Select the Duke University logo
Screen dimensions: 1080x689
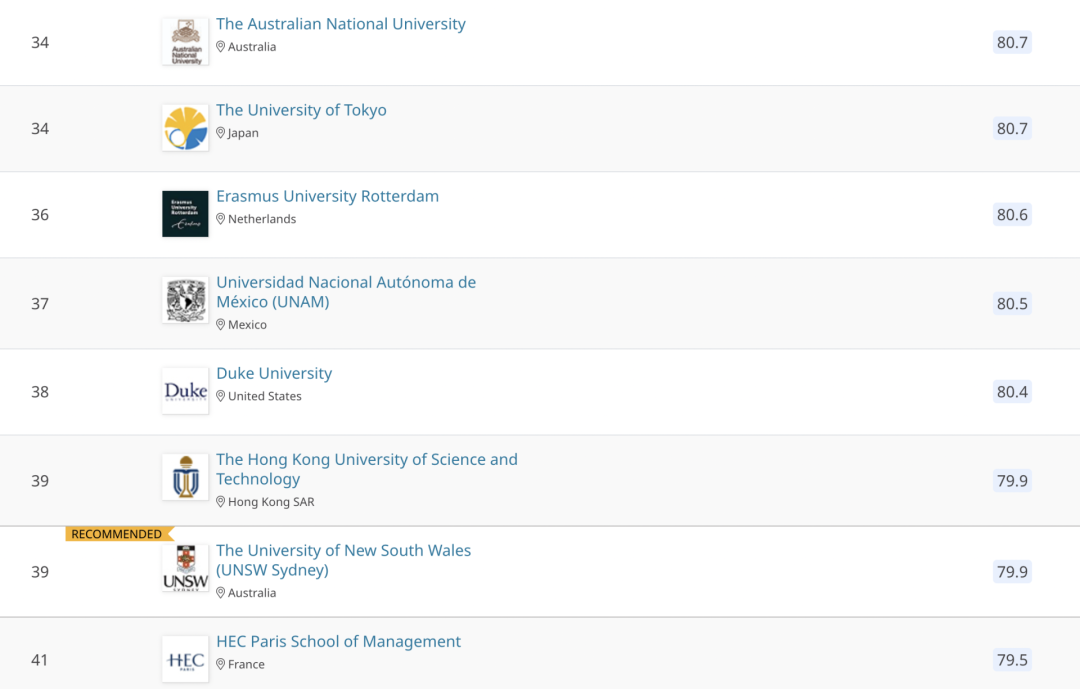(x=185, y=391)
